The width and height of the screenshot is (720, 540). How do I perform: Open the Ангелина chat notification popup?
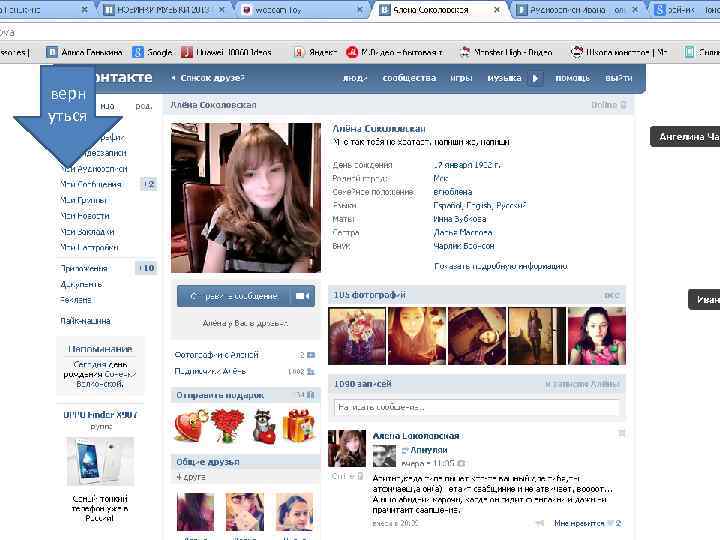[x=685, y=137]
